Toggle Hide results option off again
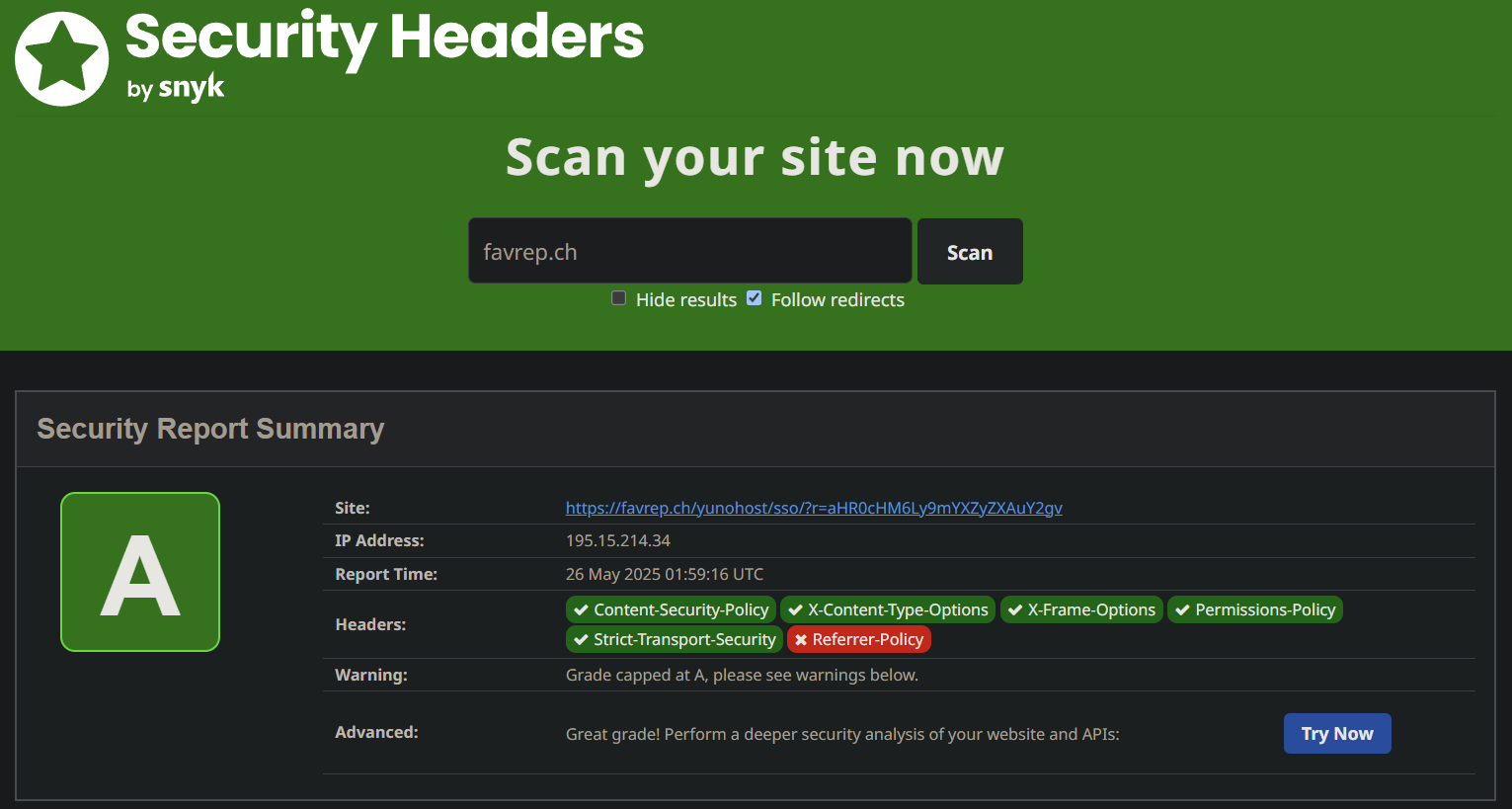1512x809 pixels. coord(618,297)
